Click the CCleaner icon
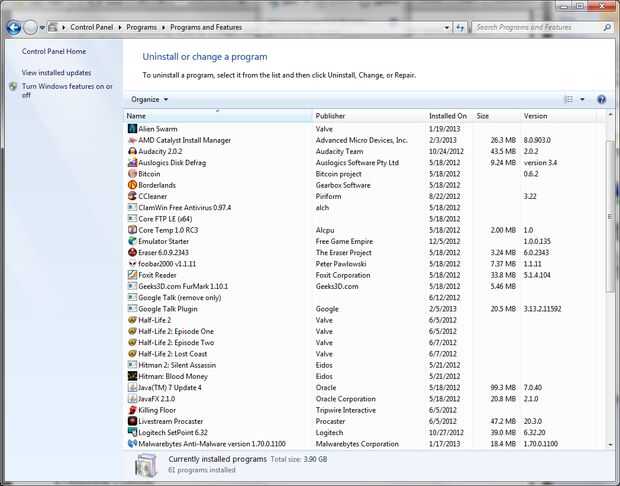 pos(132,196)
